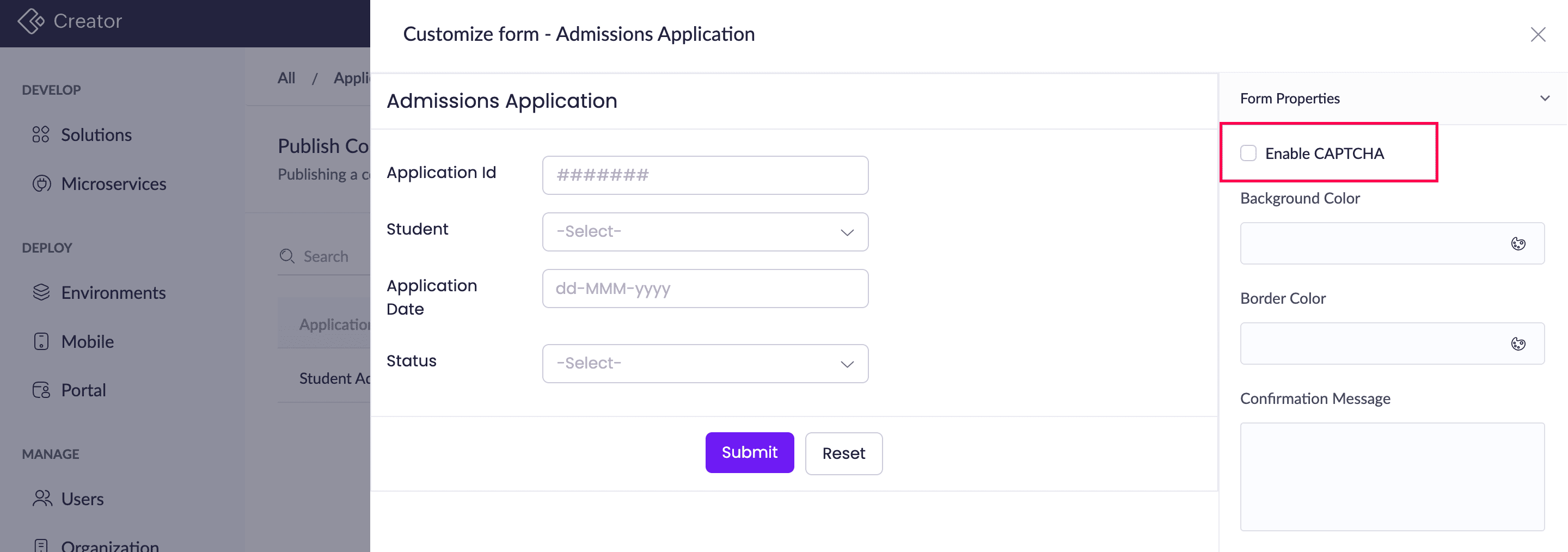This screenshot has width=1568, height=552.
Task: Open Organization in the sidebar
Action: pyautogui.click(x=109, y=545)
